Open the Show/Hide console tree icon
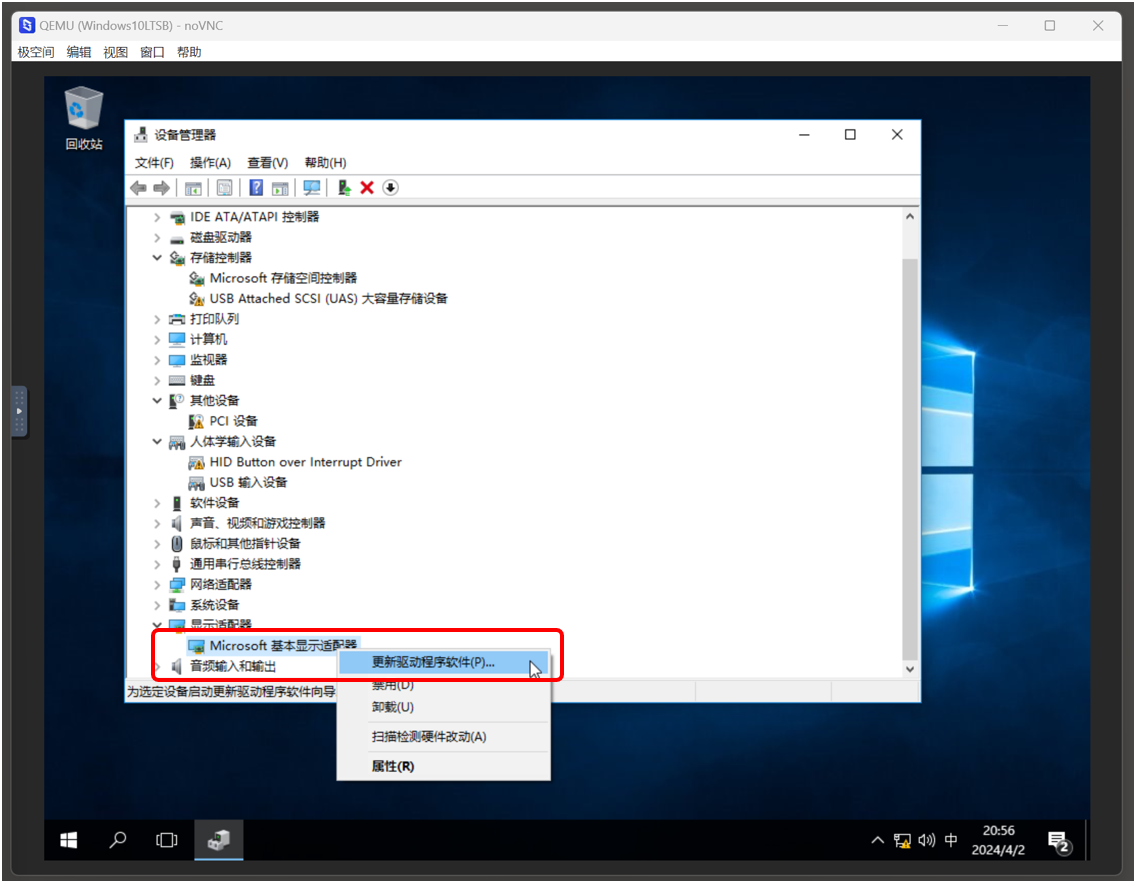Screen dimensions: 1134x881 click(x=193, y=187)
